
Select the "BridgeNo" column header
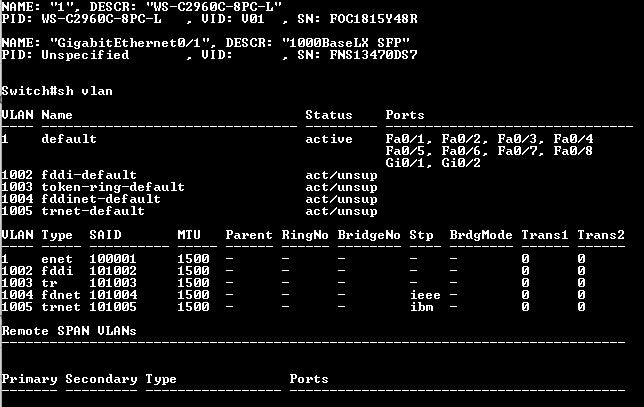point(369,235)
